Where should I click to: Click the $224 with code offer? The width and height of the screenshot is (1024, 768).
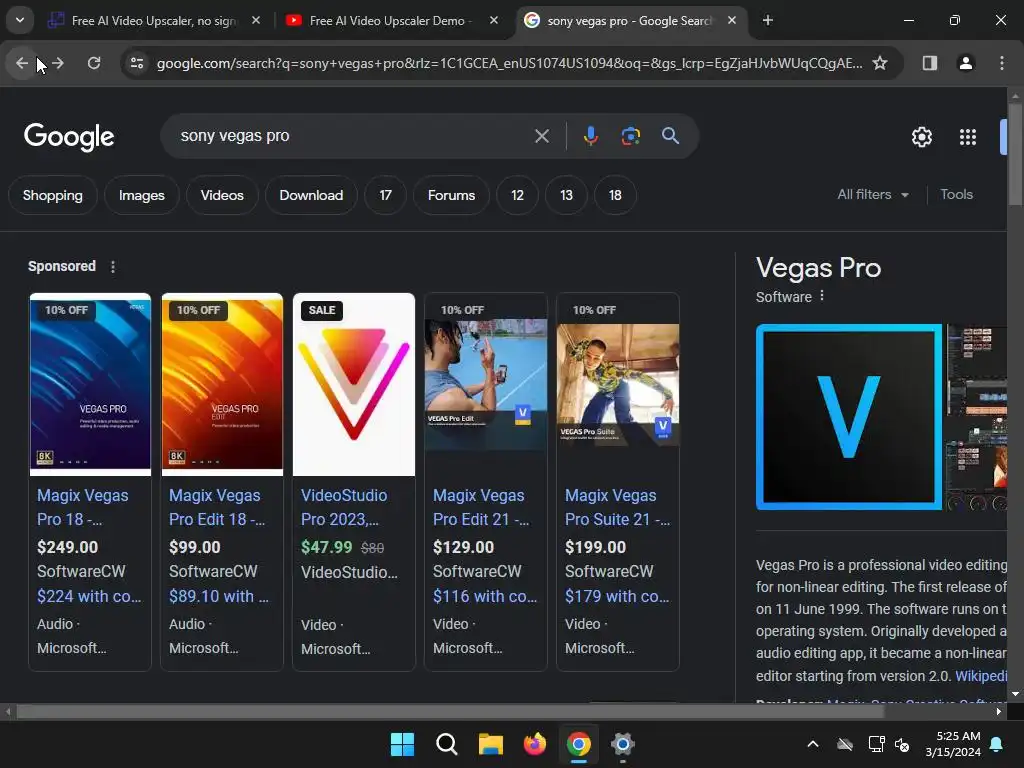tap(89, 596)
